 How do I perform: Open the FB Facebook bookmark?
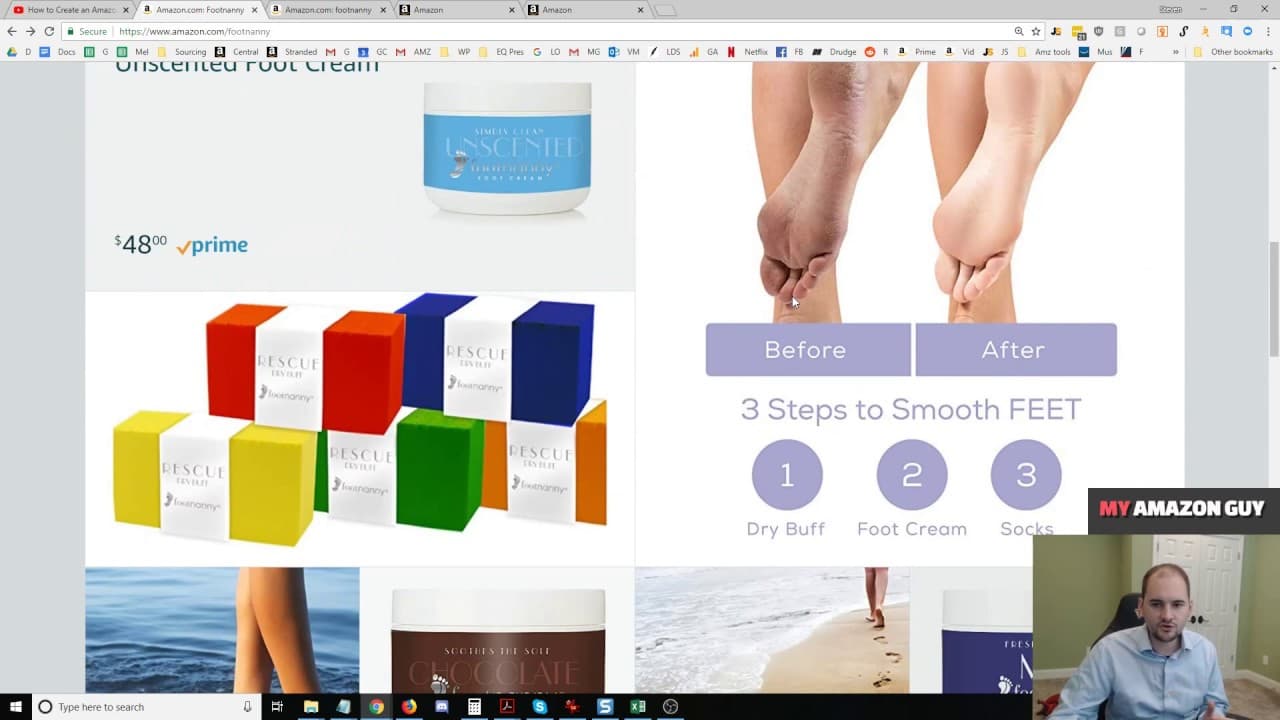tap(790, 52)
